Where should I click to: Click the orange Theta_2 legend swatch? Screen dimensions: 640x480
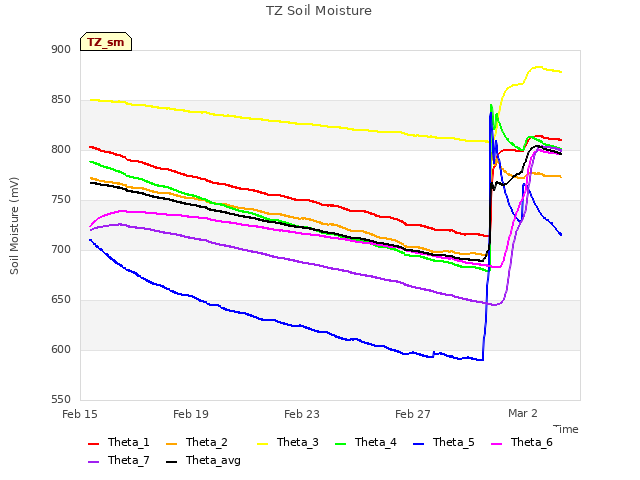click(x=171, y=444)
